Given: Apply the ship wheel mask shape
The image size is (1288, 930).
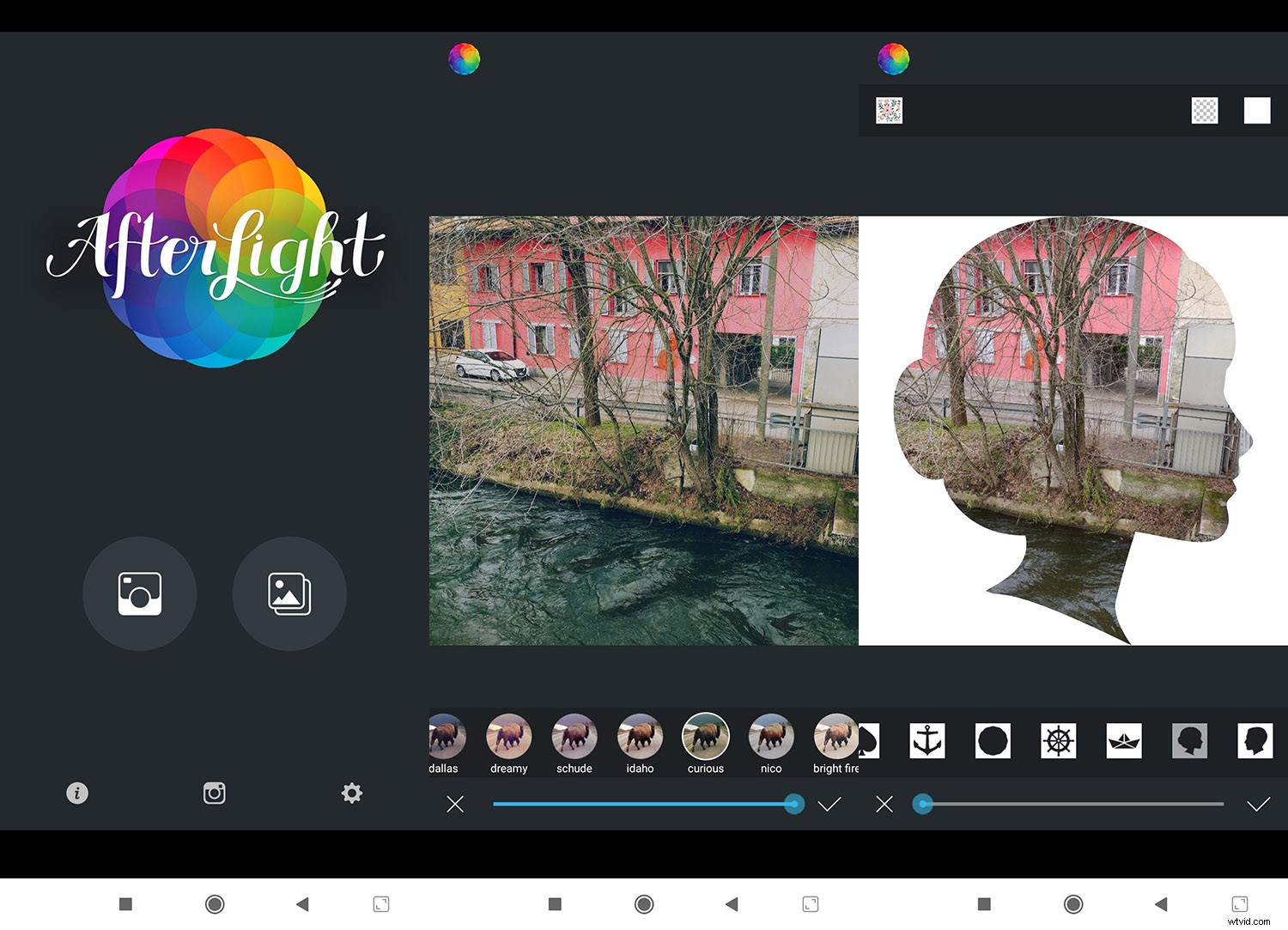Looking at the screenshot, I should coord(1058,740).
